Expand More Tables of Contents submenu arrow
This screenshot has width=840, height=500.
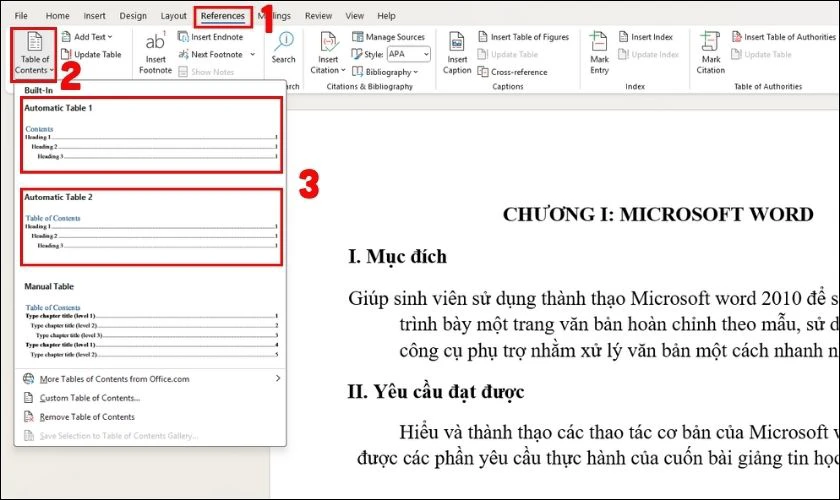[278, 378]
